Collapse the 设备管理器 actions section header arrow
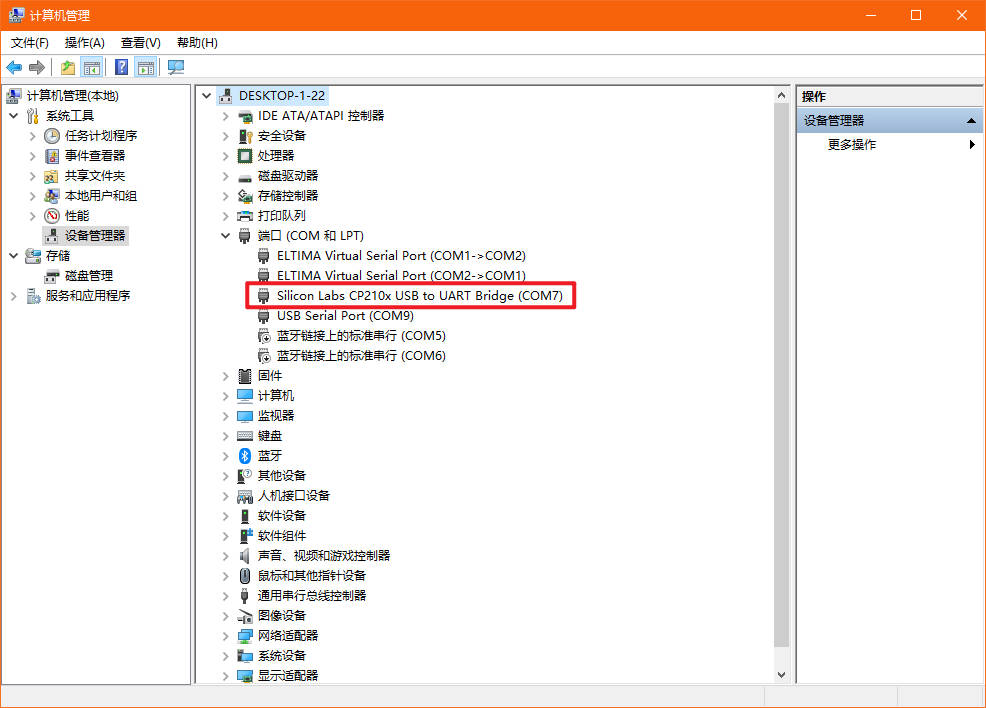Screen dimensions: 986x708 coord(970,120)
